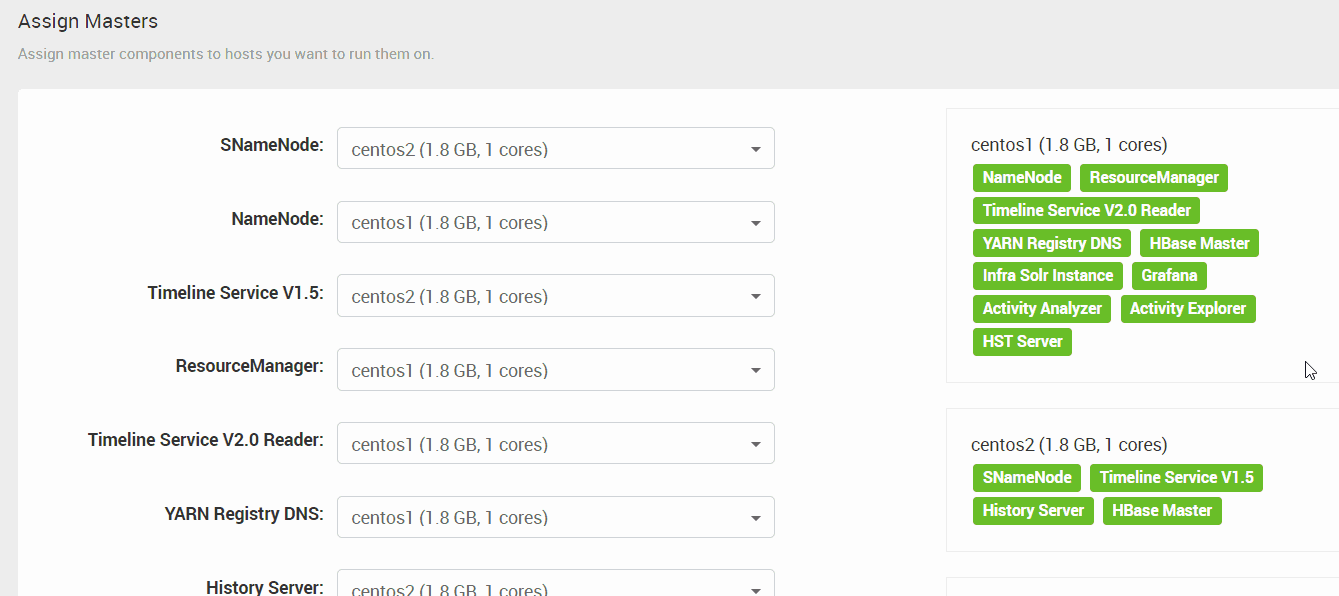
Task: Click the NameNode tag under centos1
Action: tap(1022, 178)
